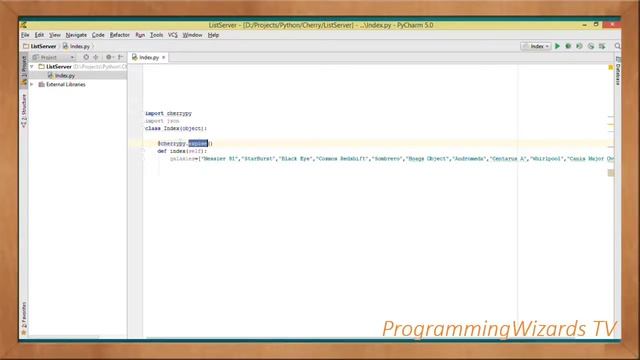Click the highlighted 'expose' decorator text
Screen dimensions: 640x360
click(x=198, y=143)
